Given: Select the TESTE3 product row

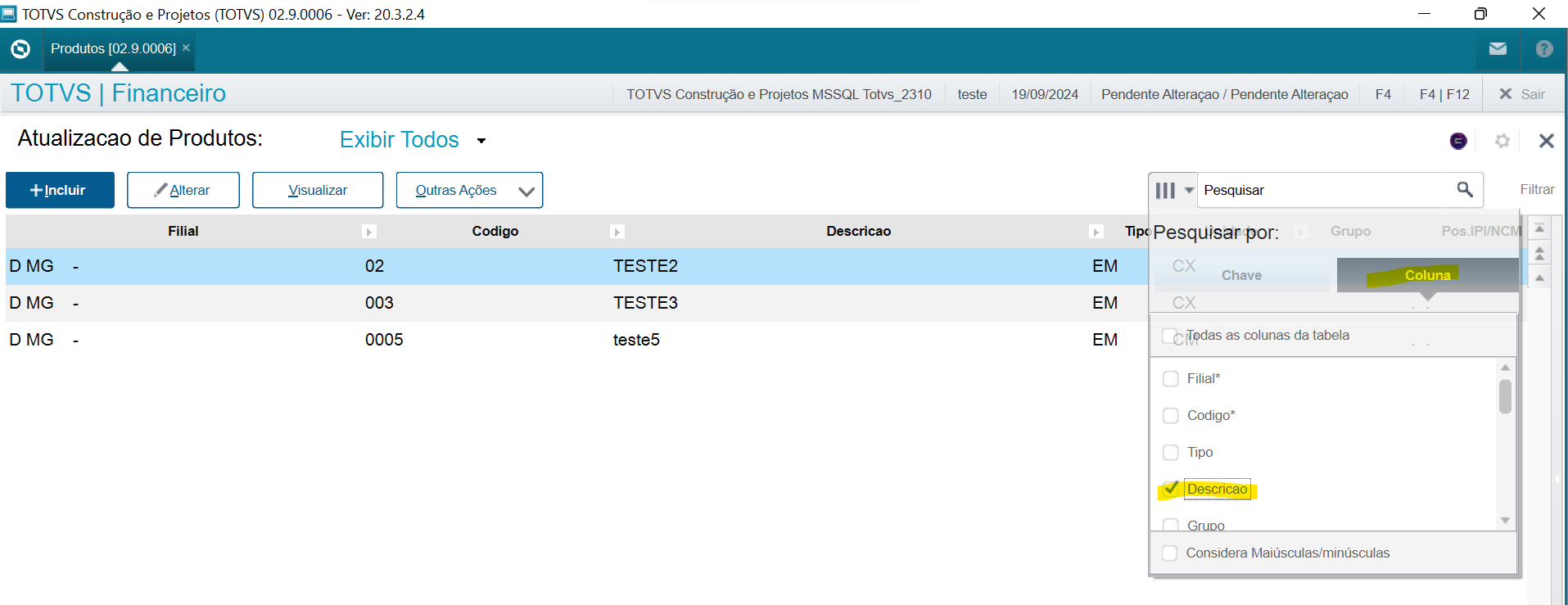Looking at the screenshot, I should [576, 303].
